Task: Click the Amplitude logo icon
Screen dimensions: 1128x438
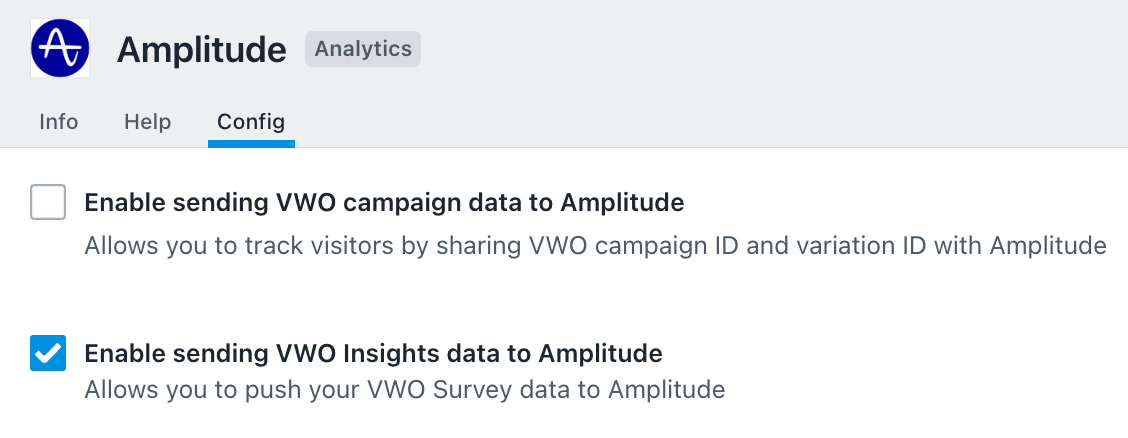Action: pyautogui.click(x=60, y=48)
